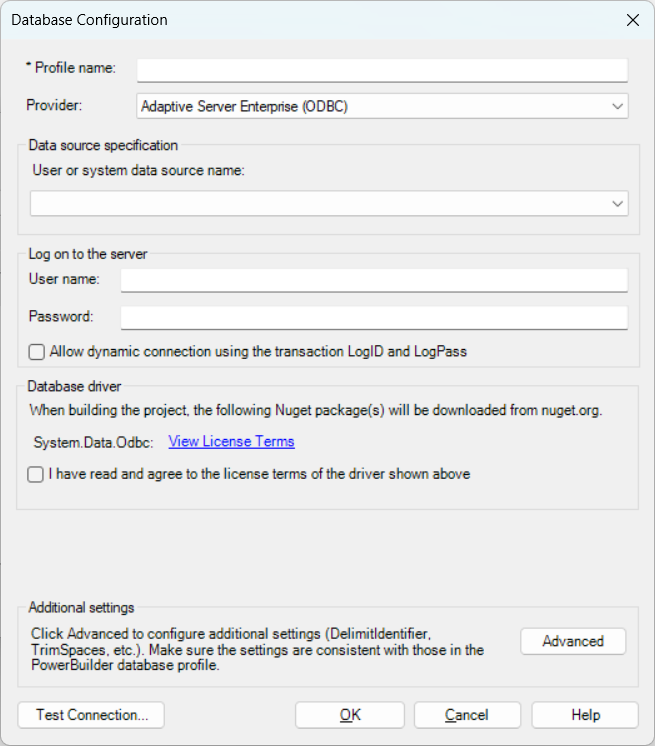Click inside the Password field
This screenshot has height=746, width=655.
(374, 318)
